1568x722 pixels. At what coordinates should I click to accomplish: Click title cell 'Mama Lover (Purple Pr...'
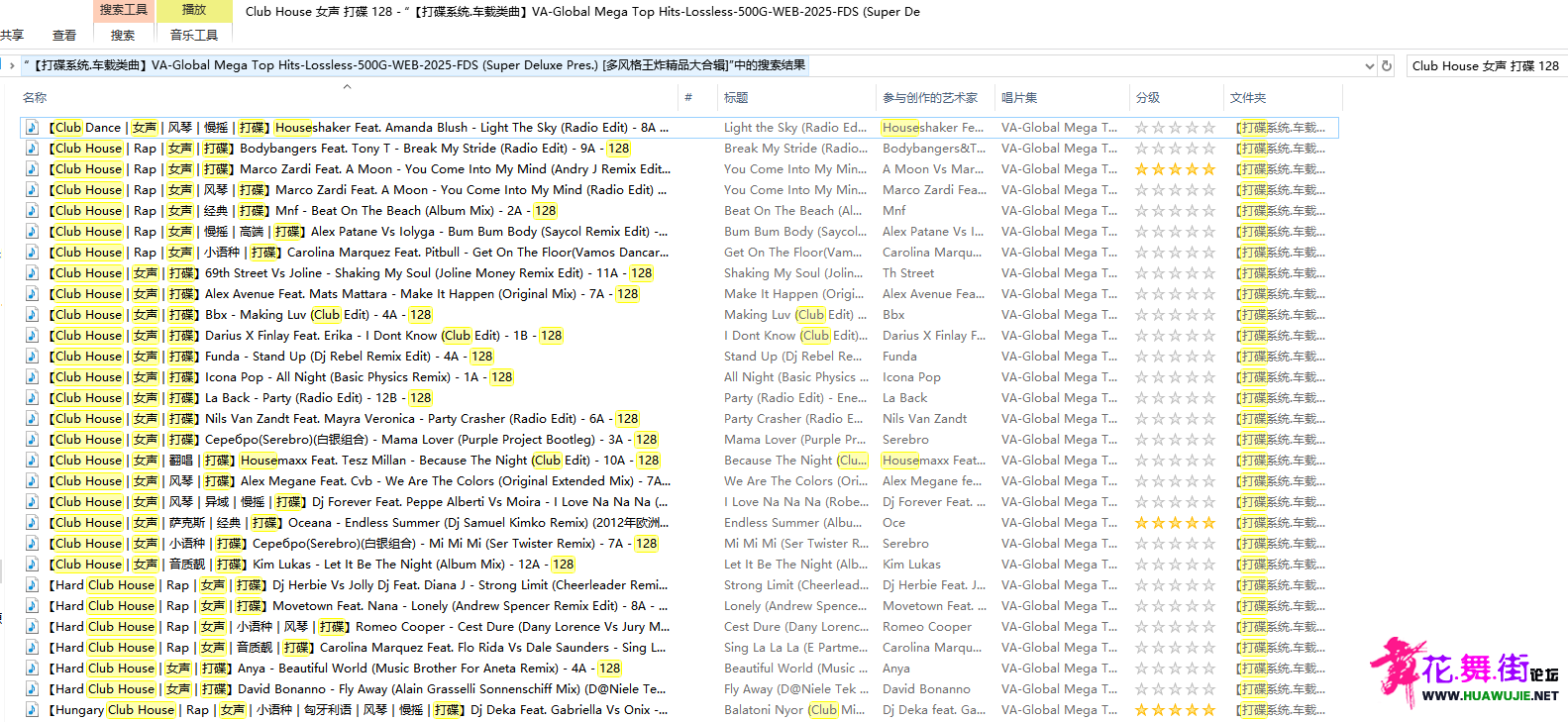pos(794,440)
